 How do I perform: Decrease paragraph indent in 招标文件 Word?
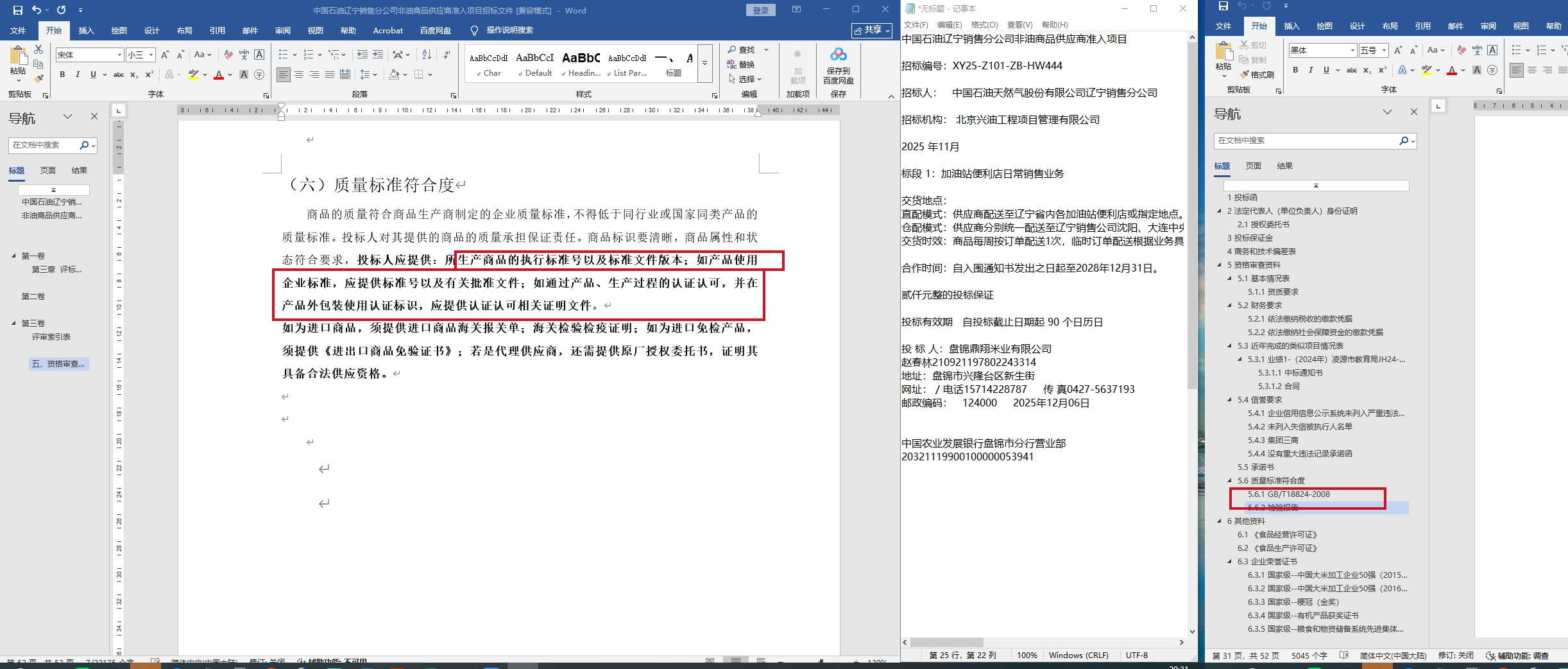coord(362,55)
